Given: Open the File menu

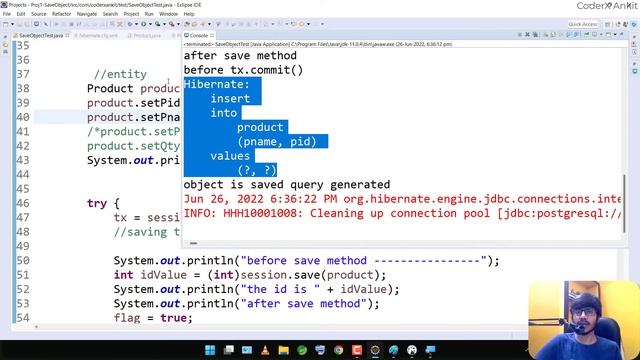Looking at the screenshot, I should [x=7, y=14].
